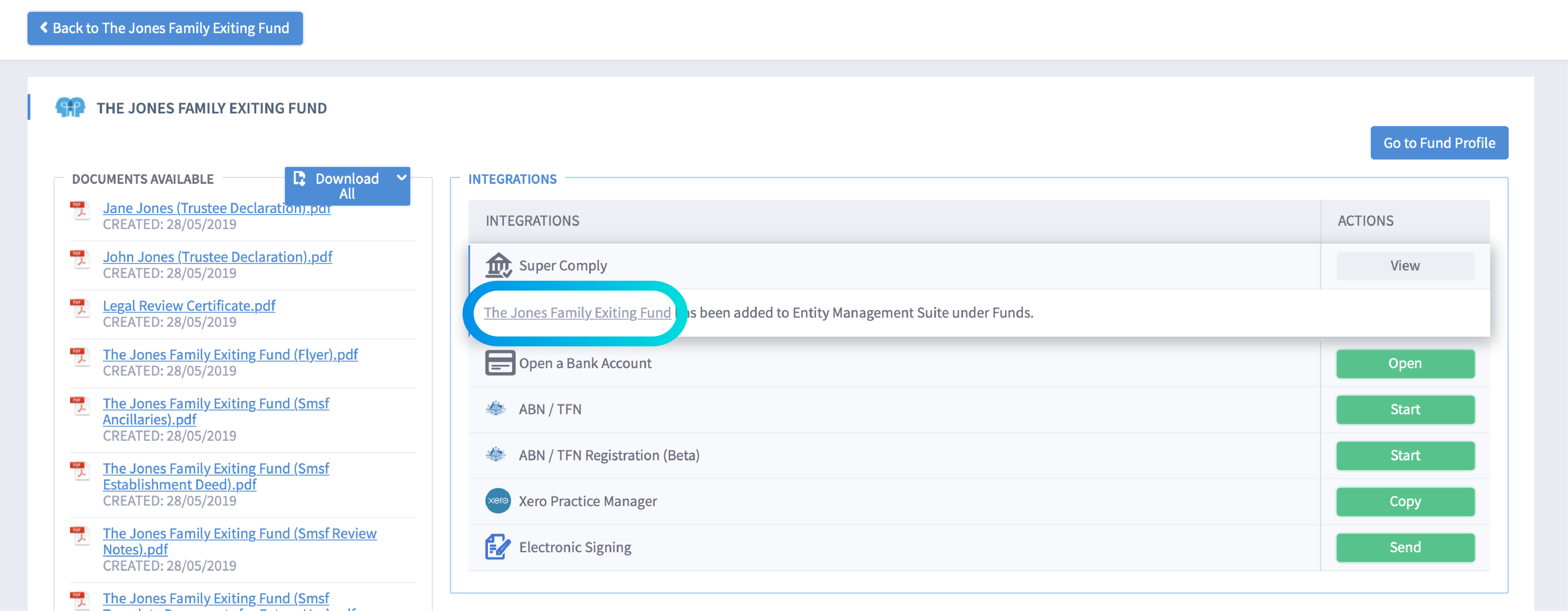This screenshot has width=1568, height=611.
Task: Click the Super Comply bank icon
Action: click(498, 265)
